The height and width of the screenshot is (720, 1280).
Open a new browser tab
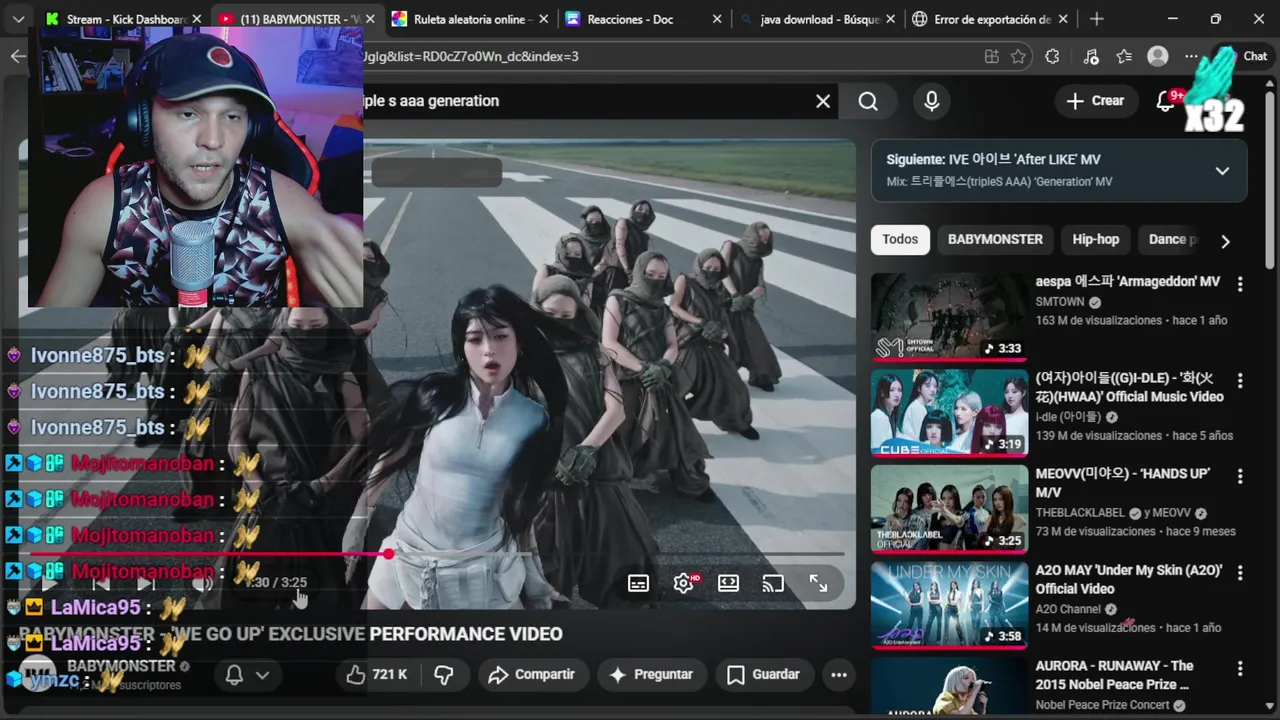click(1097, 19)
